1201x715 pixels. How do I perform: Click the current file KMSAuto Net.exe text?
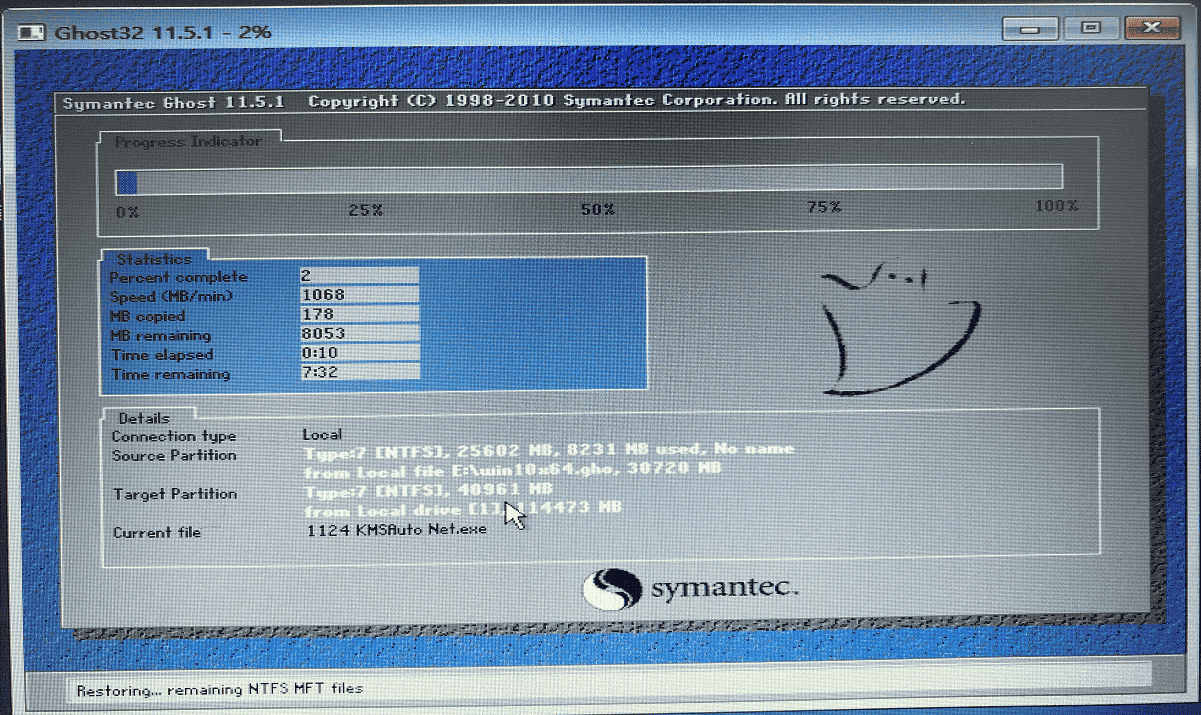[x=397, y=530]
